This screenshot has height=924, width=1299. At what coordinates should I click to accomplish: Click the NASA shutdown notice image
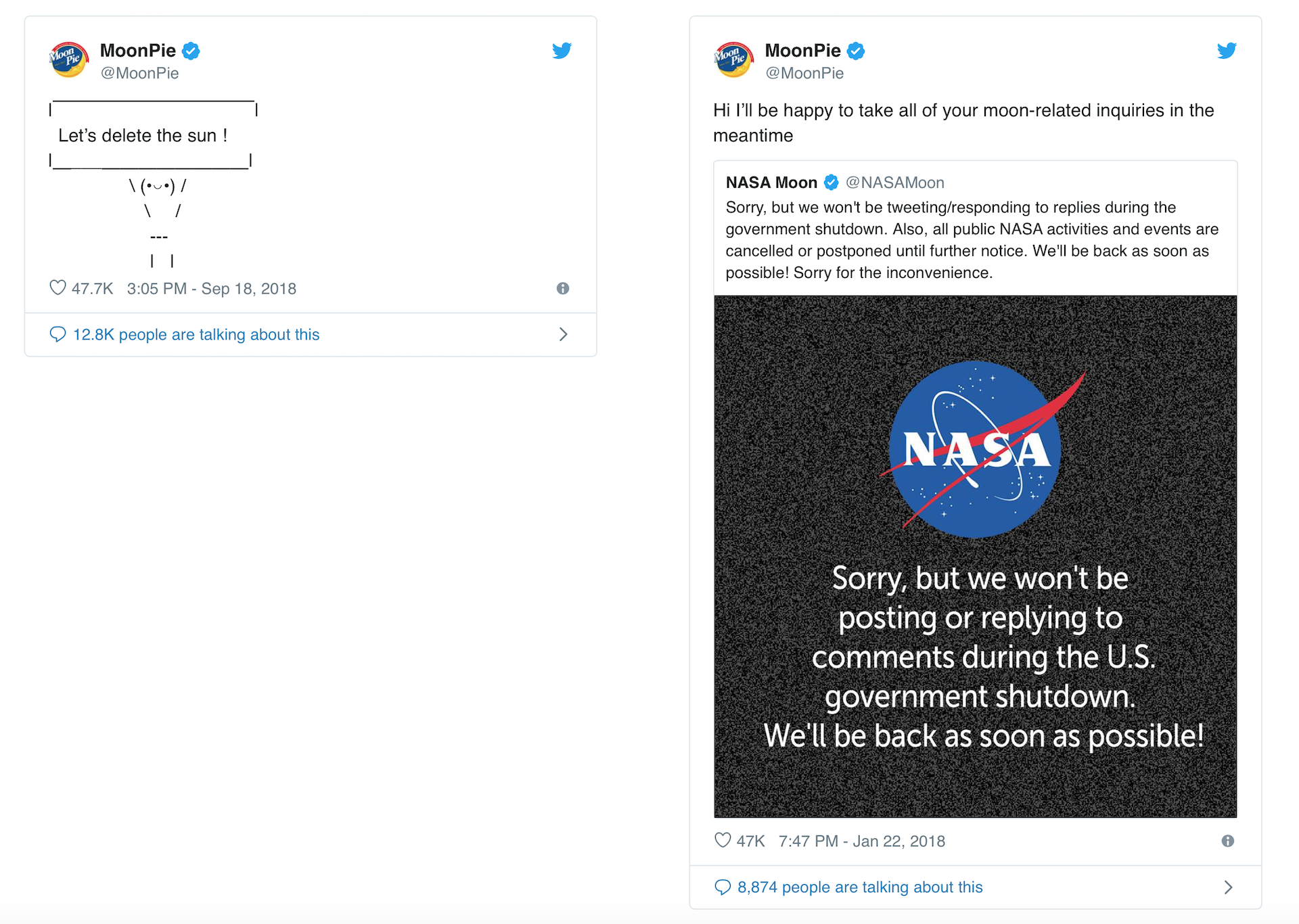[975, 556]
